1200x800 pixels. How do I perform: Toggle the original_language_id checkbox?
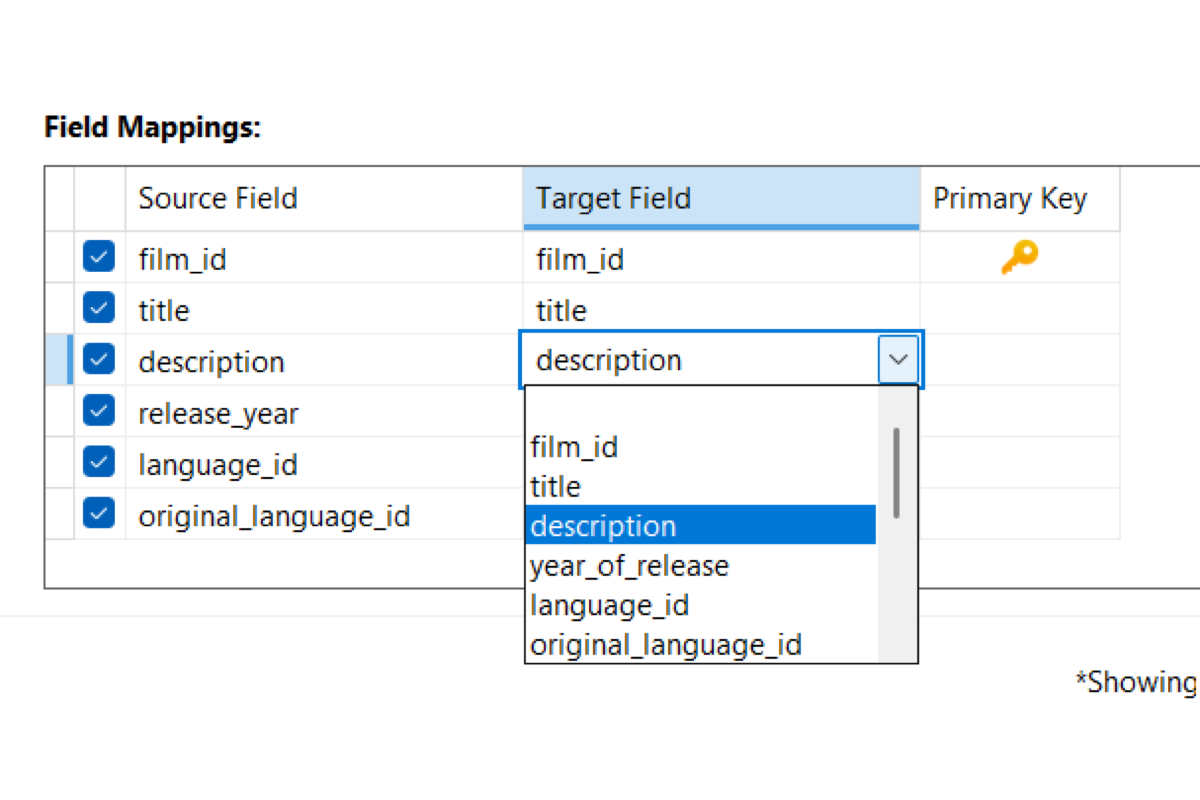pos(98,514)
